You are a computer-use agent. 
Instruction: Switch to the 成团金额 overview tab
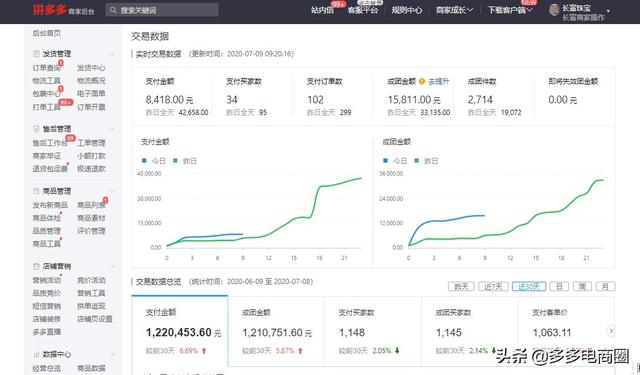pyautogui.click(x=276, y=331)
